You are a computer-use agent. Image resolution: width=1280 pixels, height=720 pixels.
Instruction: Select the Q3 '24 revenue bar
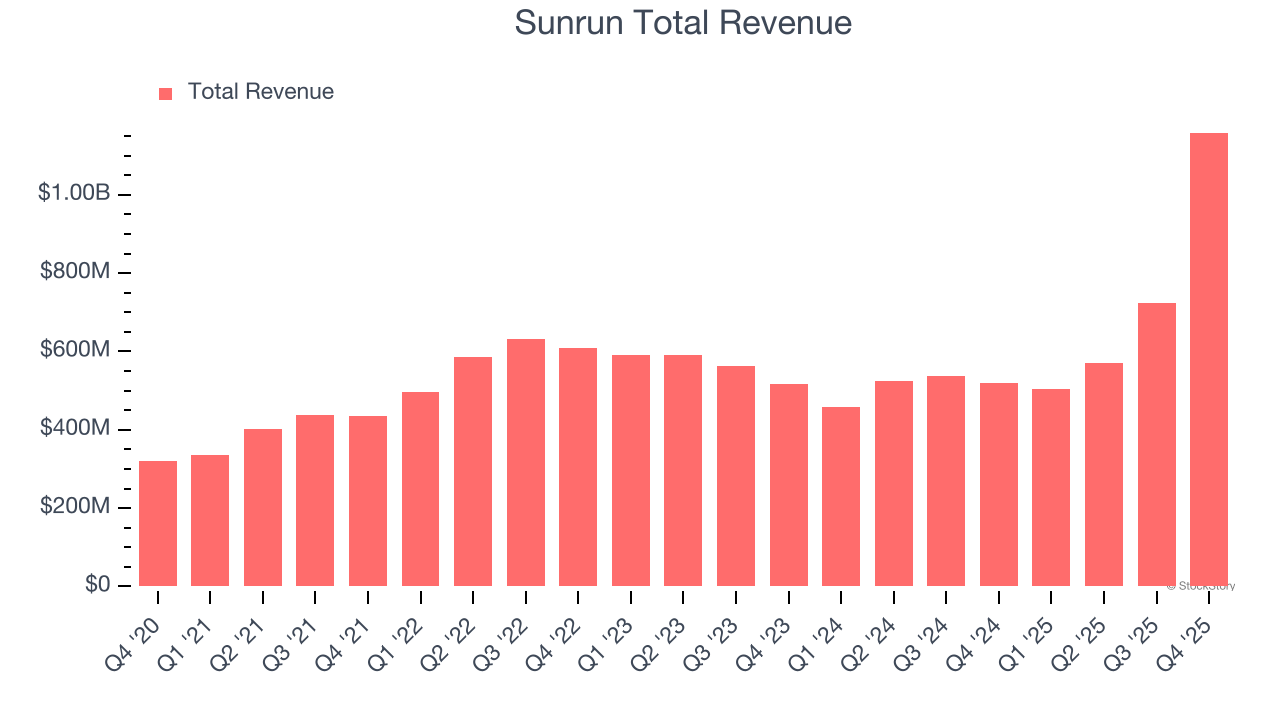tap(946, 481)
